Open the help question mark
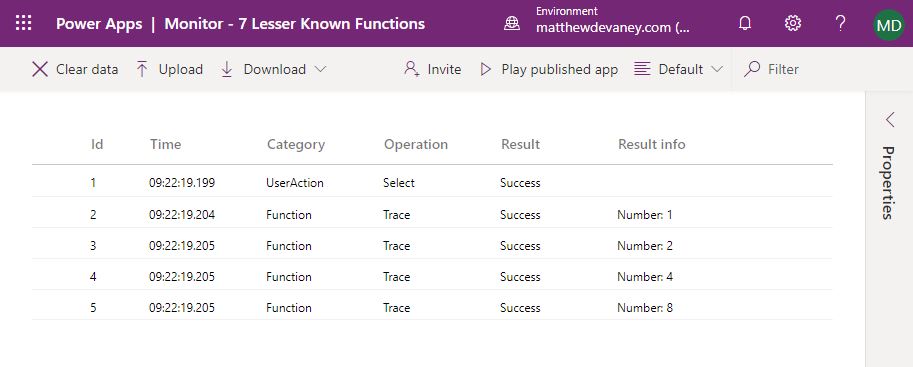The image size is (913, 367). pos(840,23)
